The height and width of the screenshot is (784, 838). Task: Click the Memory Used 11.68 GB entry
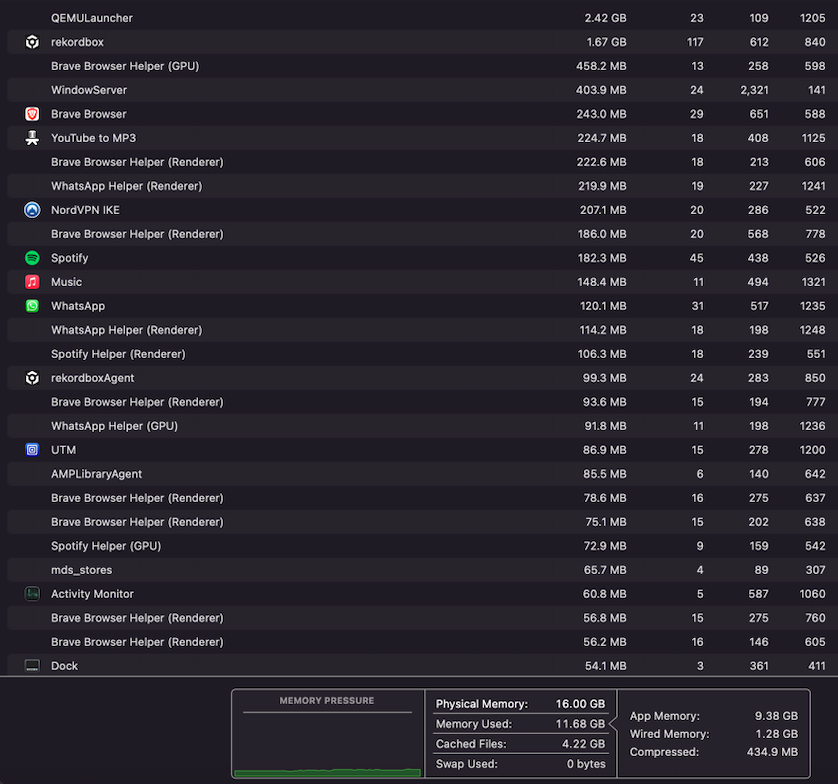(520, 724)
